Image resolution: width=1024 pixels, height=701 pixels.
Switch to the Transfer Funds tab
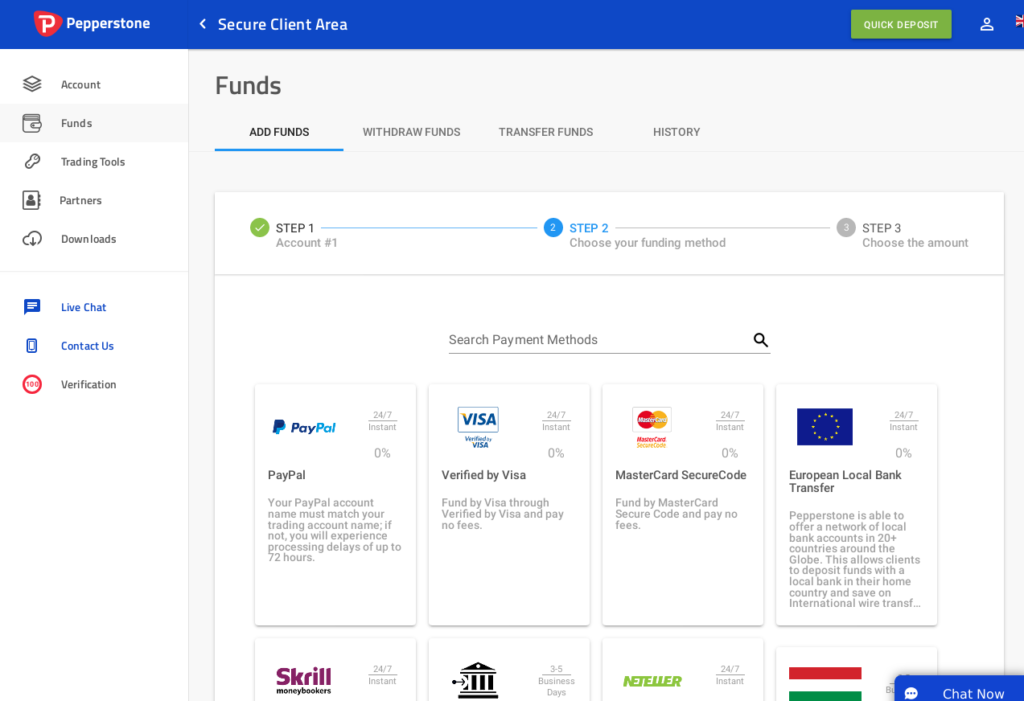pos(546,132)
